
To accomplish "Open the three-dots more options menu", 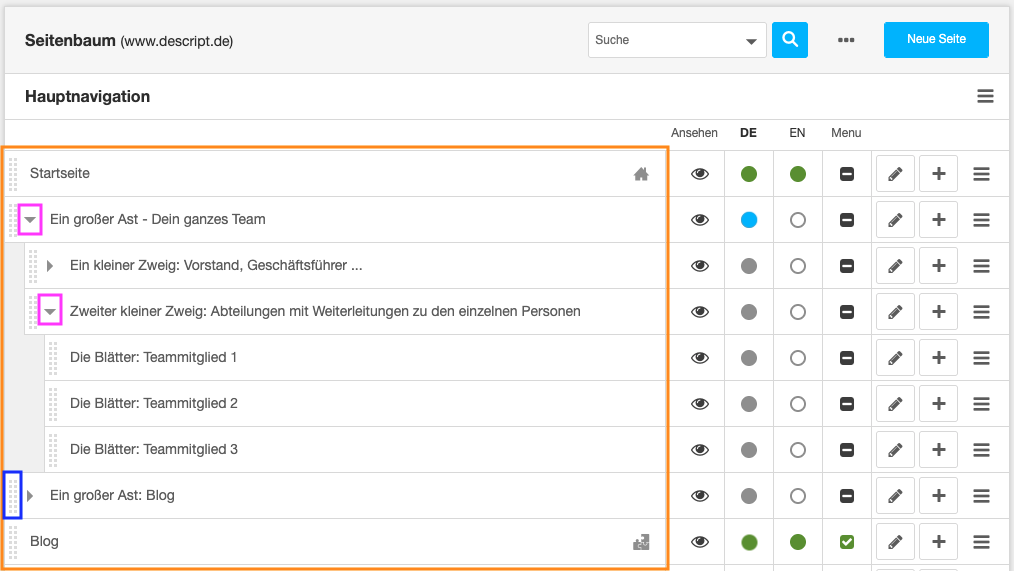I will (846, 40).
